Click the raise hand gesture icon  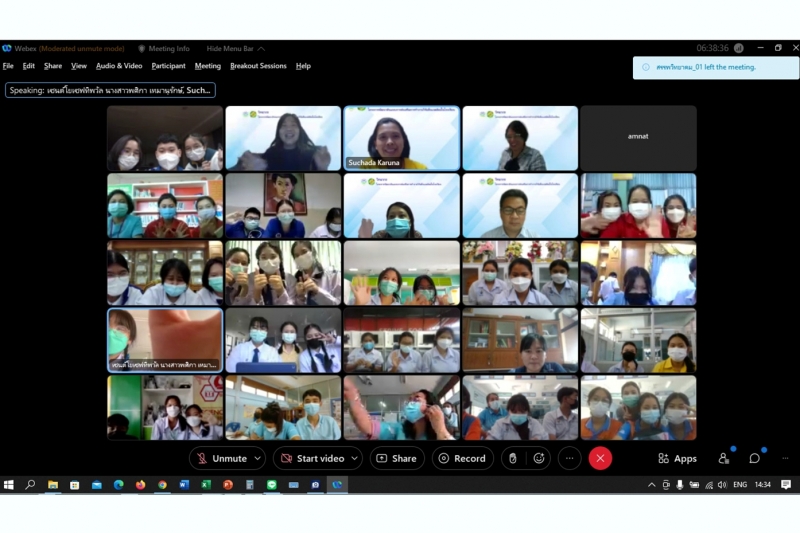[512, 458]
